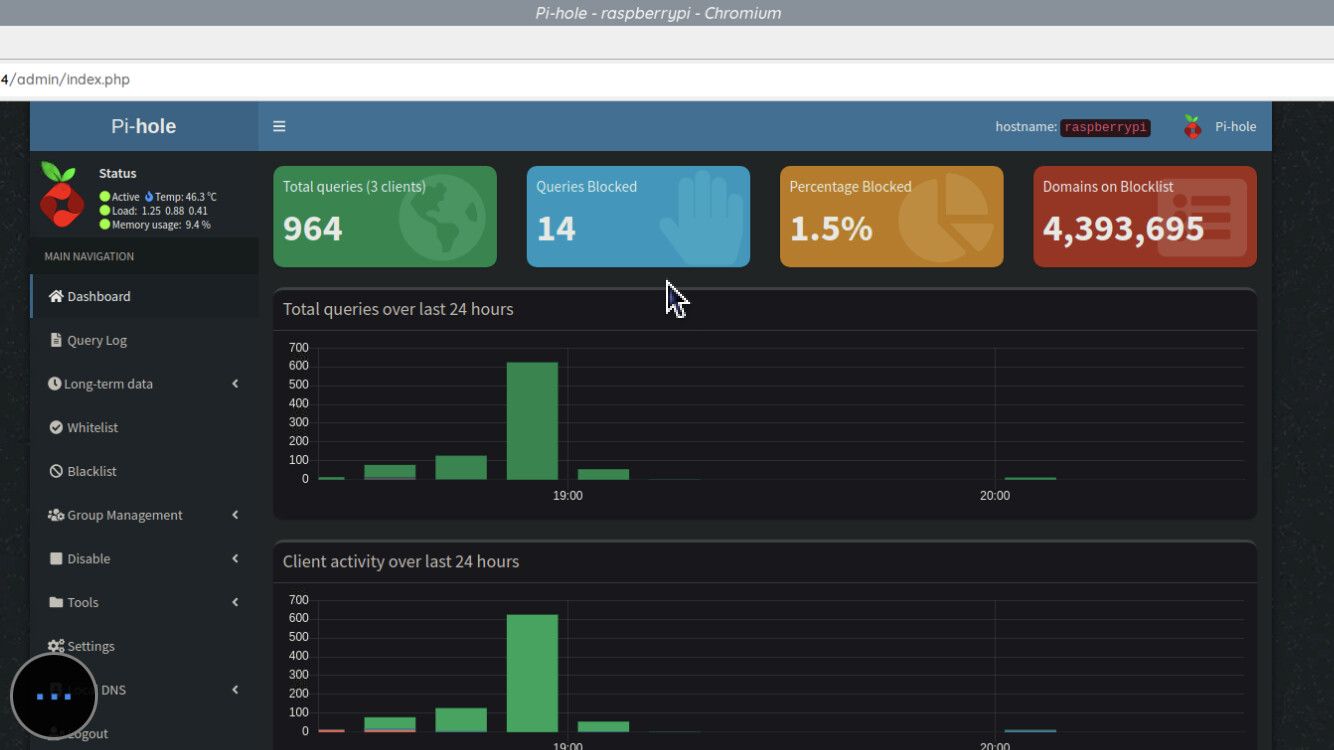The image size is (1334, 750).
Task: Open the Query Log menu item
Action: [144, 340]
